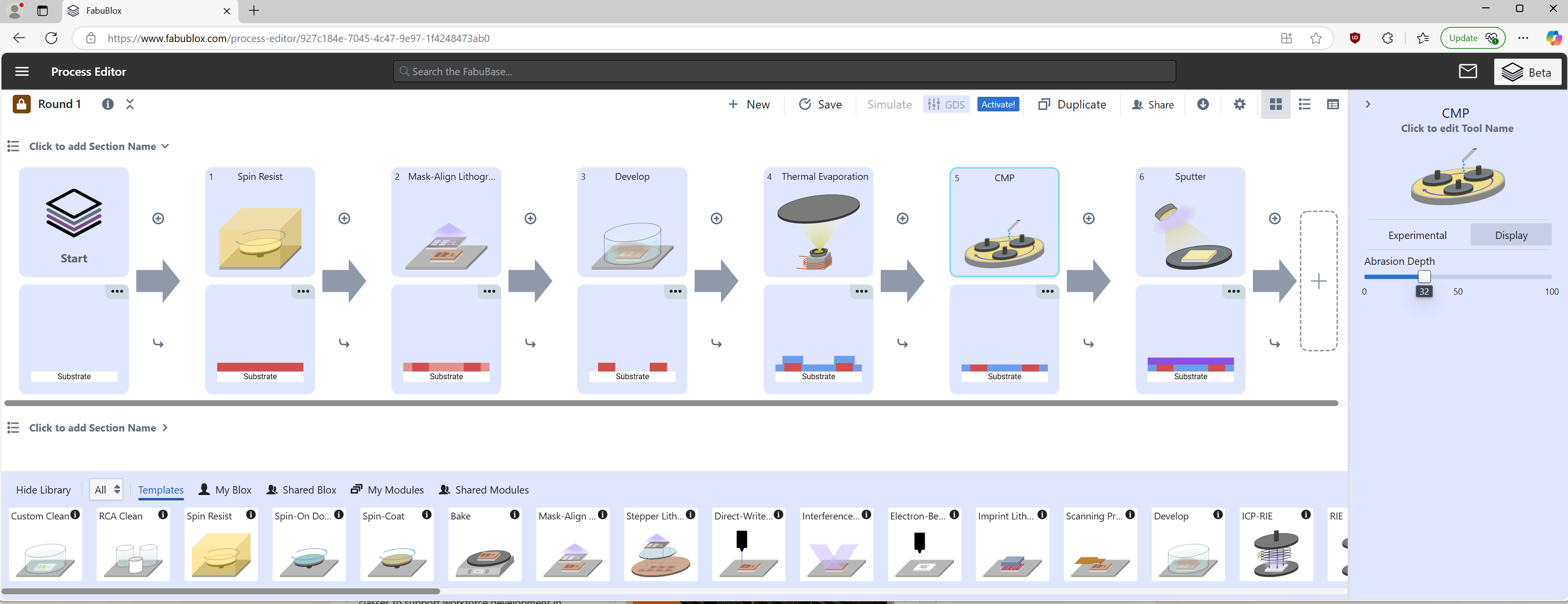The width and height of the screenshot is (1568, 604).
Task: Click the lock icon beside Round 1
Action: click(21, 104)
